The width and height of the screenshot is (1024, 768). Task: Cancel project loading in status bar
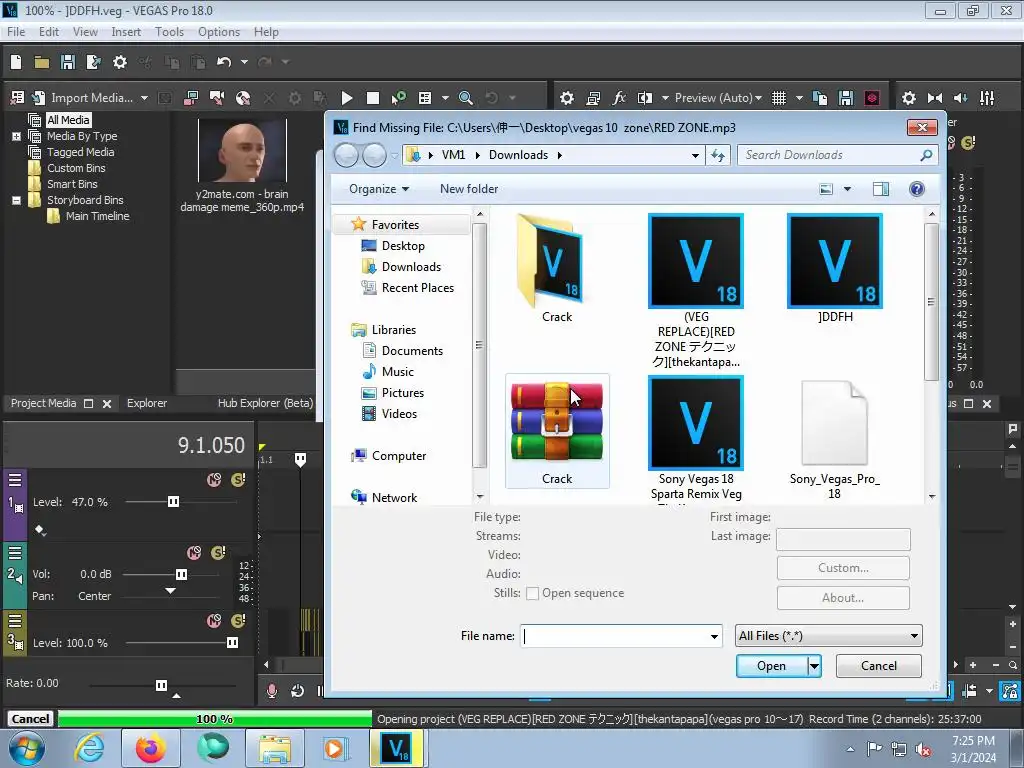30,719
